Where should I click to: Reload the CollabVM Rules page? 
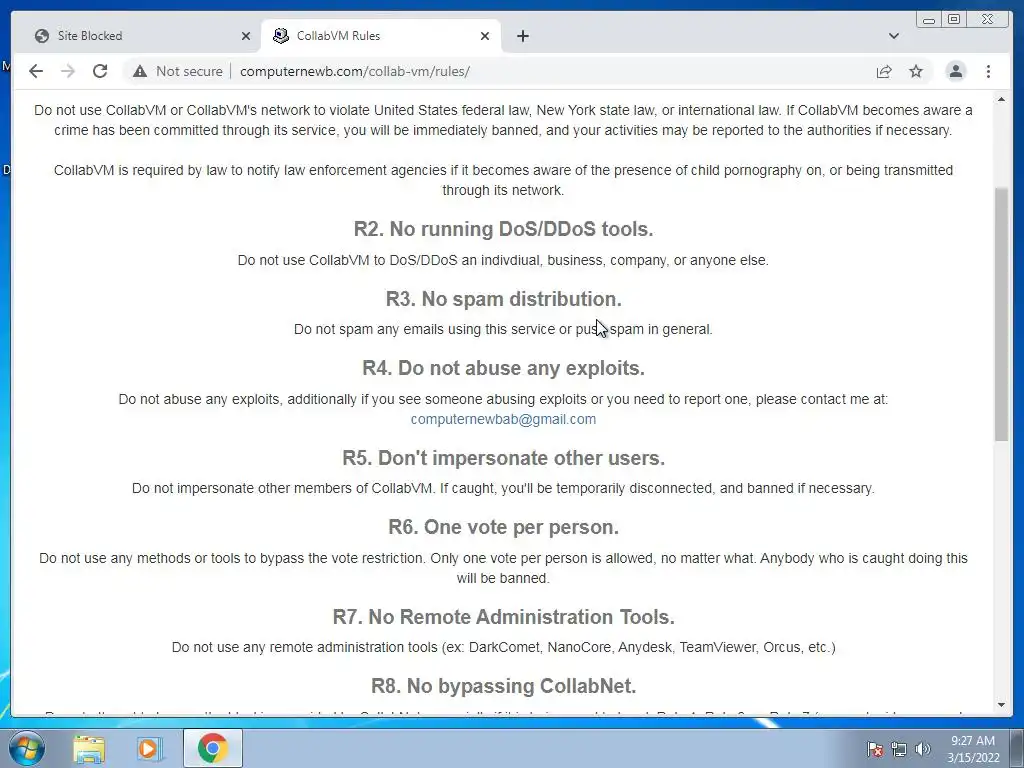pos(100,71)
